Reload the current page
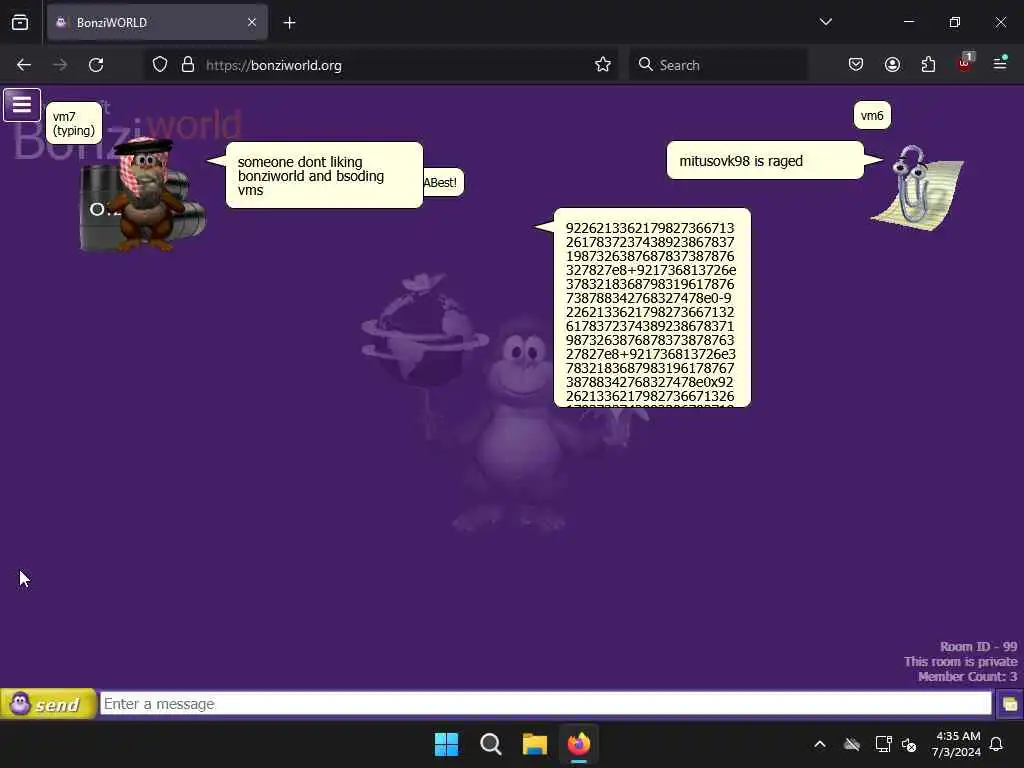 tap(96, 65)
